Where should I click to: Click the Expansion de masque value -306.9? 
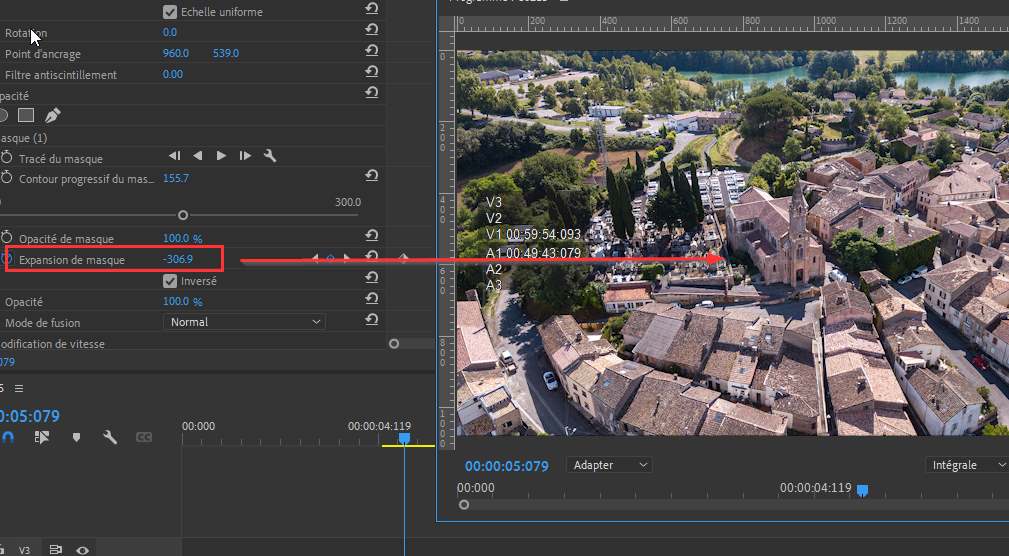point(177,260)
